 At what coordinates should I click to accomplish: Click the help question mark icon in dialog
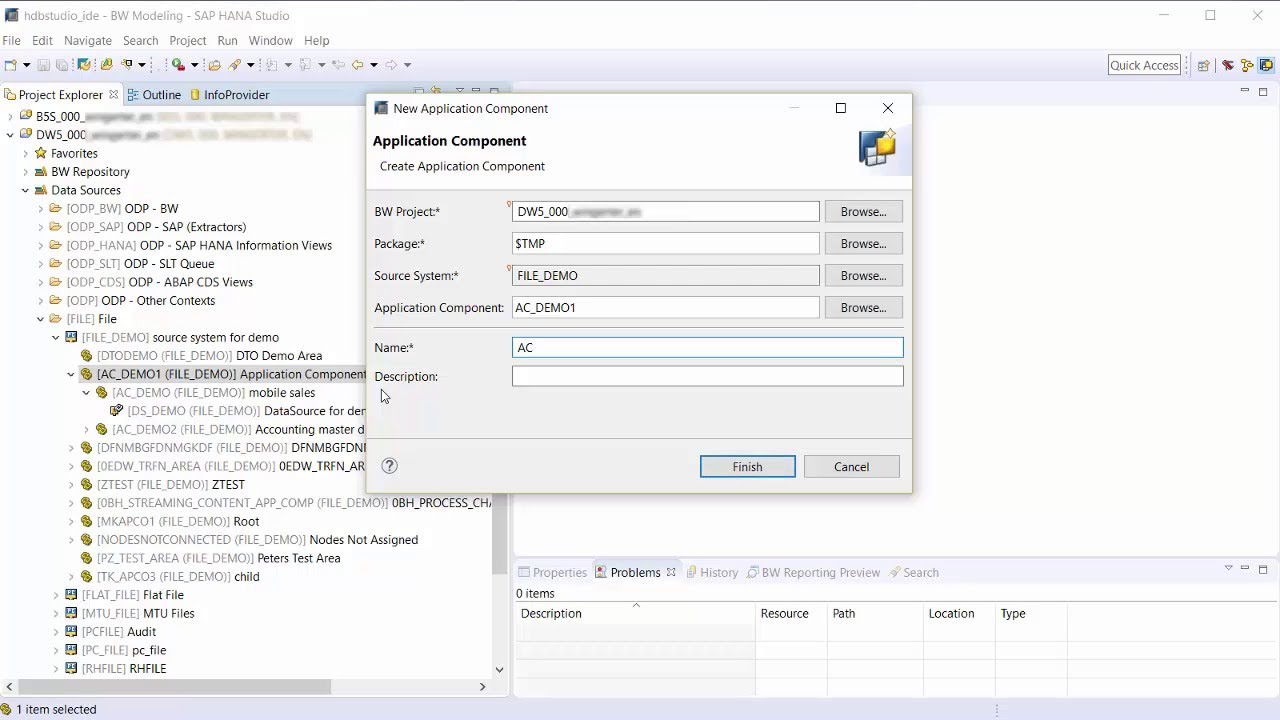pyautogui.click(x=390, y=466)
